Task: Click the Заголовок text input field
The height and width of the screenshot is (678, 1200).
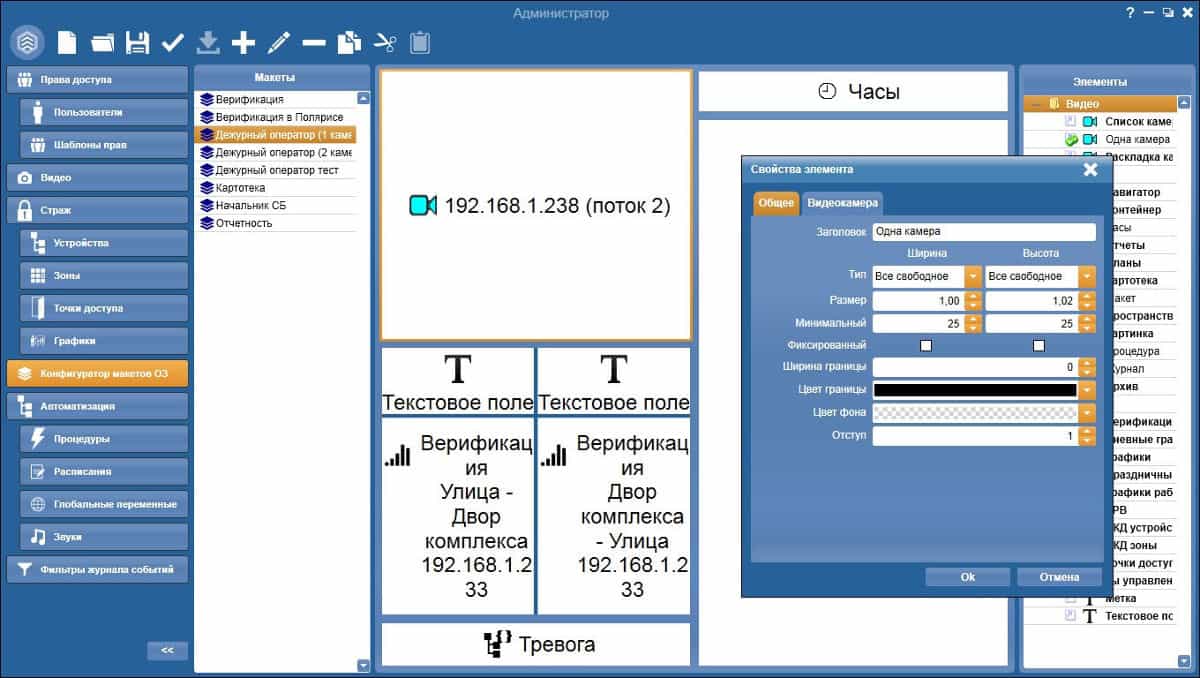Action: tap(984, 231)
